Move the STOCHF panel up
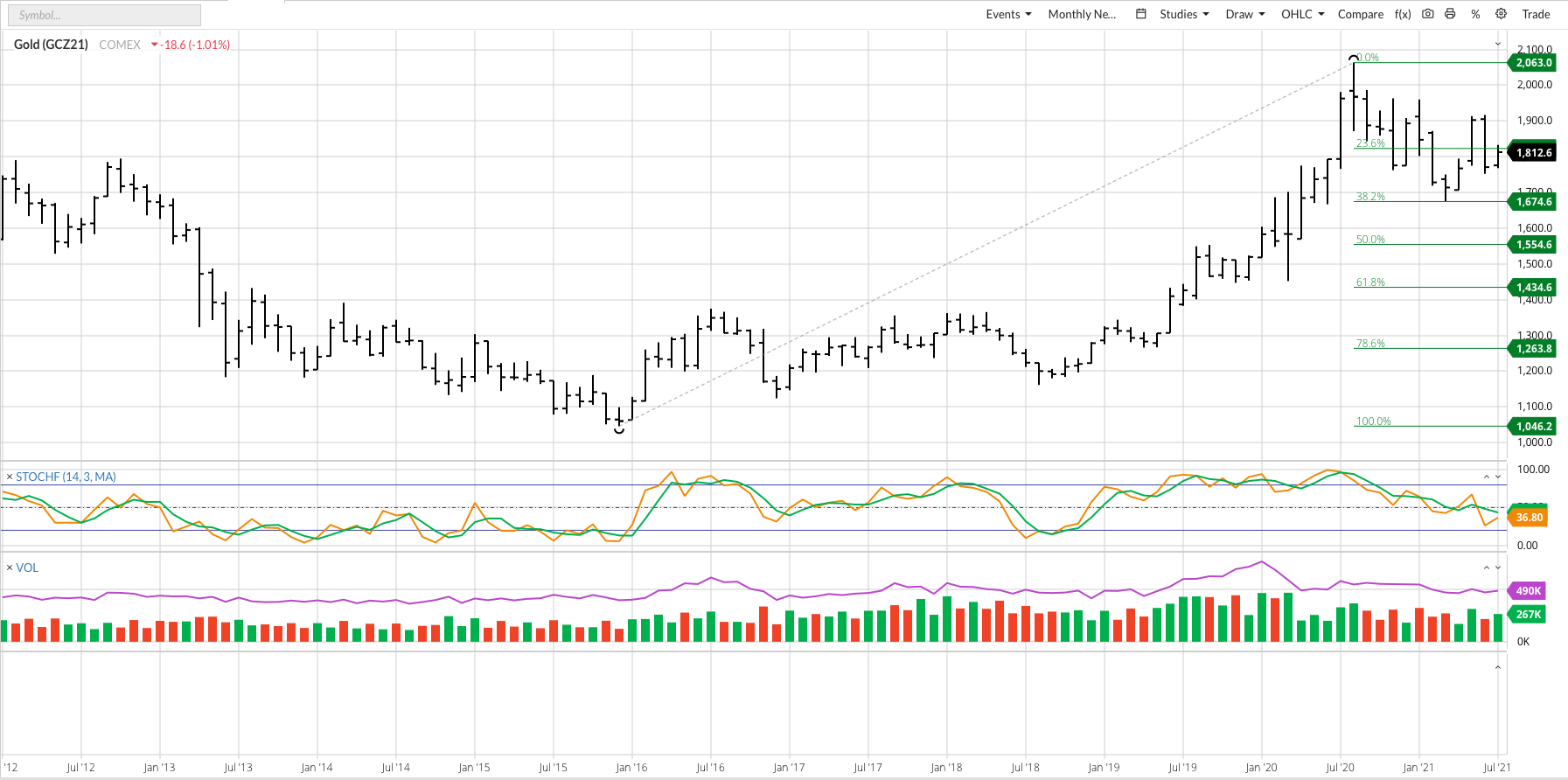1568x780 pixels. pyautogui.click(x=1486, y=477)
